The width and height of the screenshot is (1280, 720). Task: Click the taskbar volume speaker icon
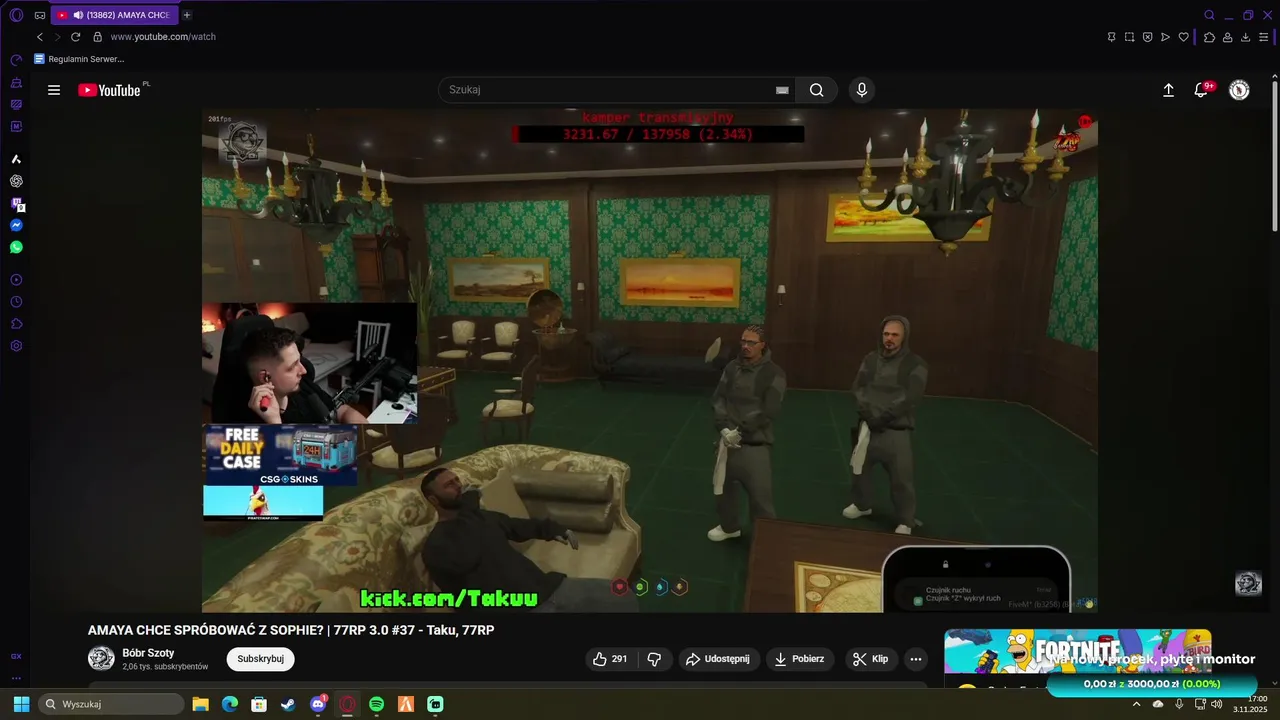1216,704
